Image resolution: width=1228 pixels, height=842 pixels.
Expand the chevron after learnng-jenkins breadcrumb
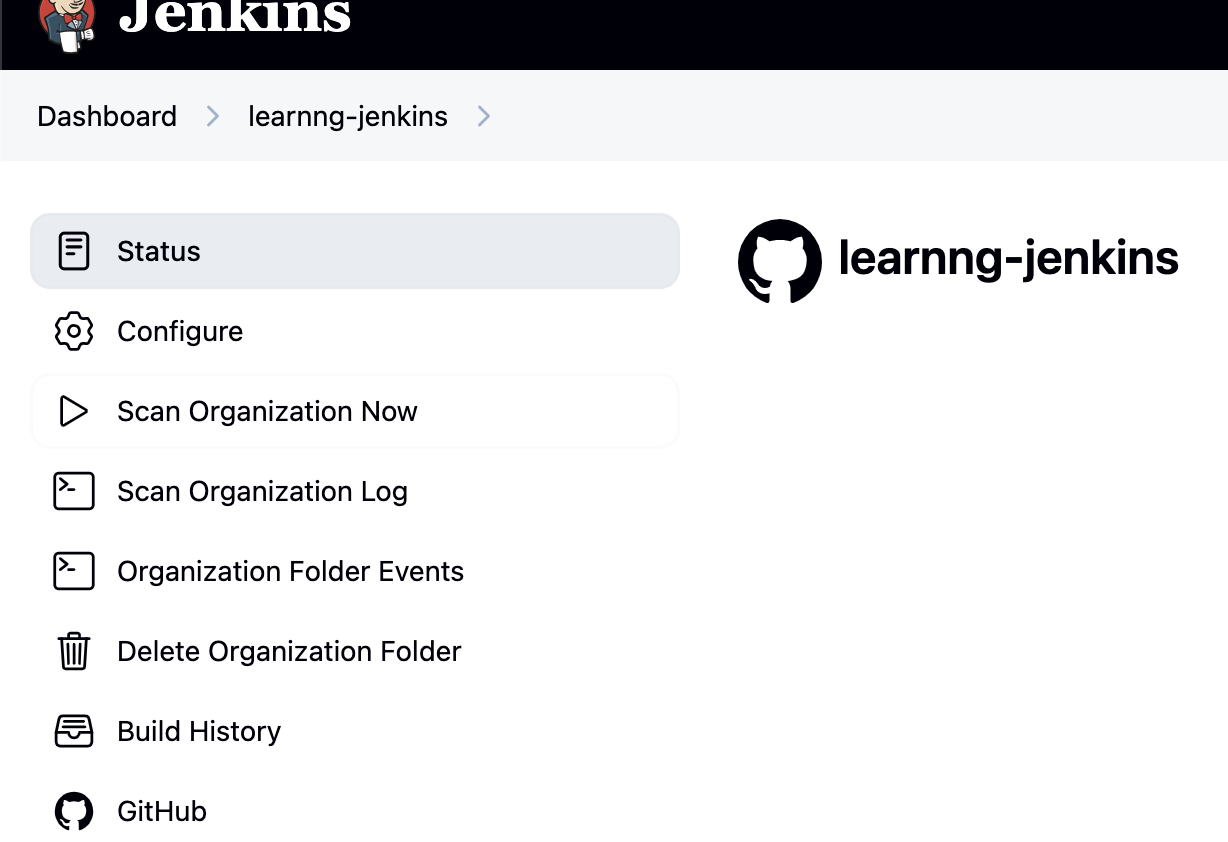(484, 117)
